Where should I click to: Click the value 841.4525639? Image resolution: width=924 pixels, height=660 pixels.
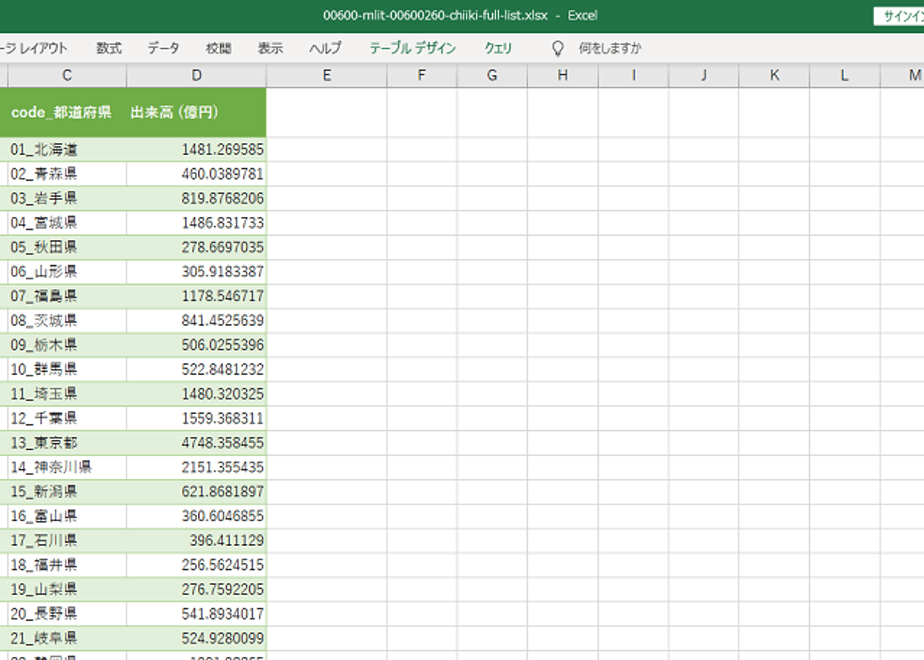pos(222,321)
